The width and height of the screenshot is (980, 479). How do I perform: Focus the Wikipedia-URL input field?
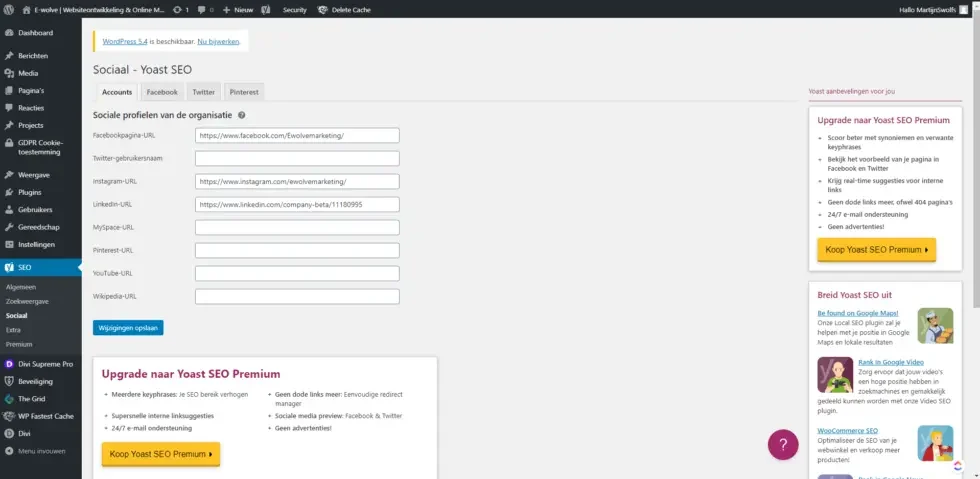click(297, 296)
